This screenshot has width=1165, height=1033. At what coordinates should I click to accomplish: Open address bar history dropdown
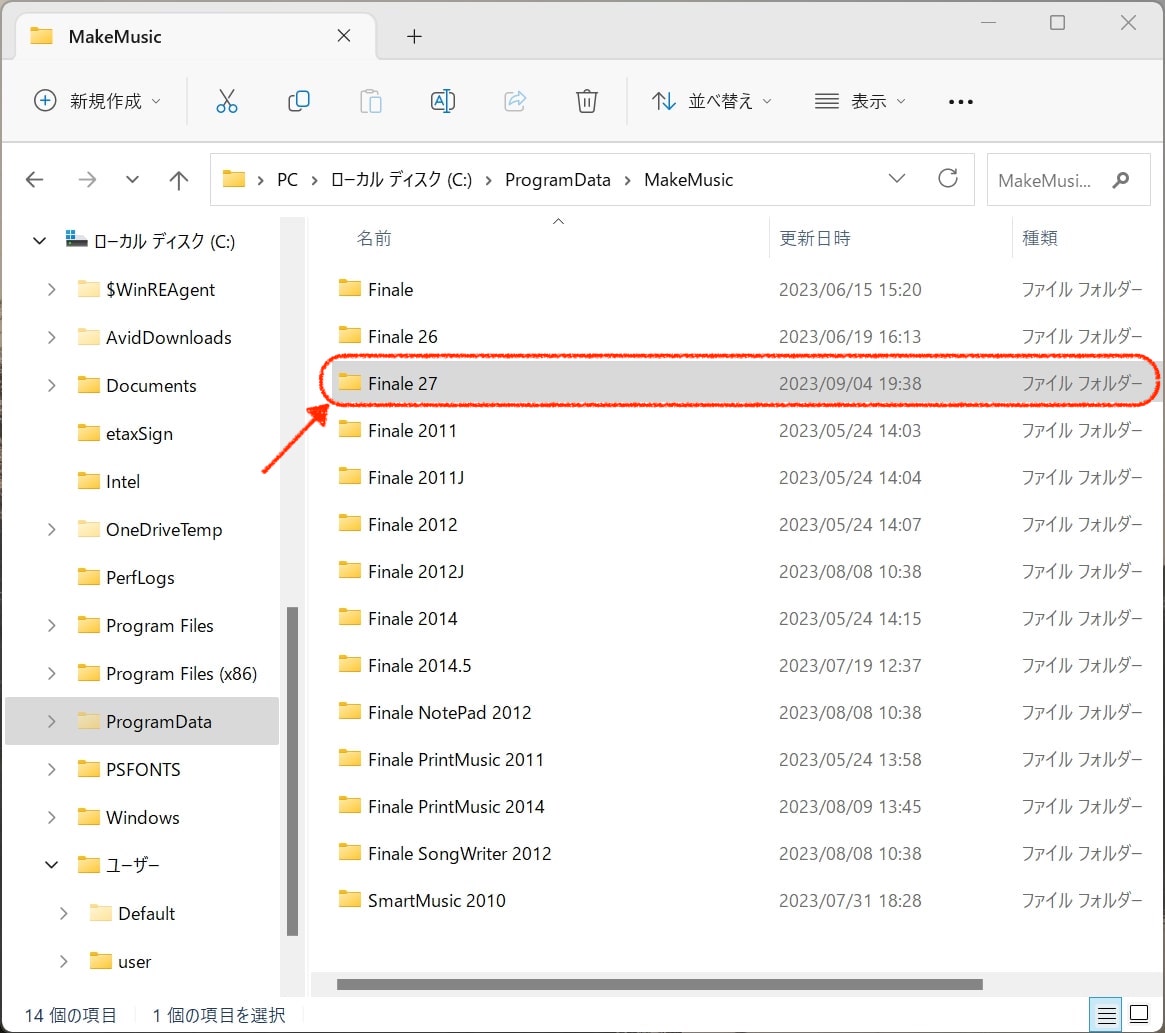897,178
